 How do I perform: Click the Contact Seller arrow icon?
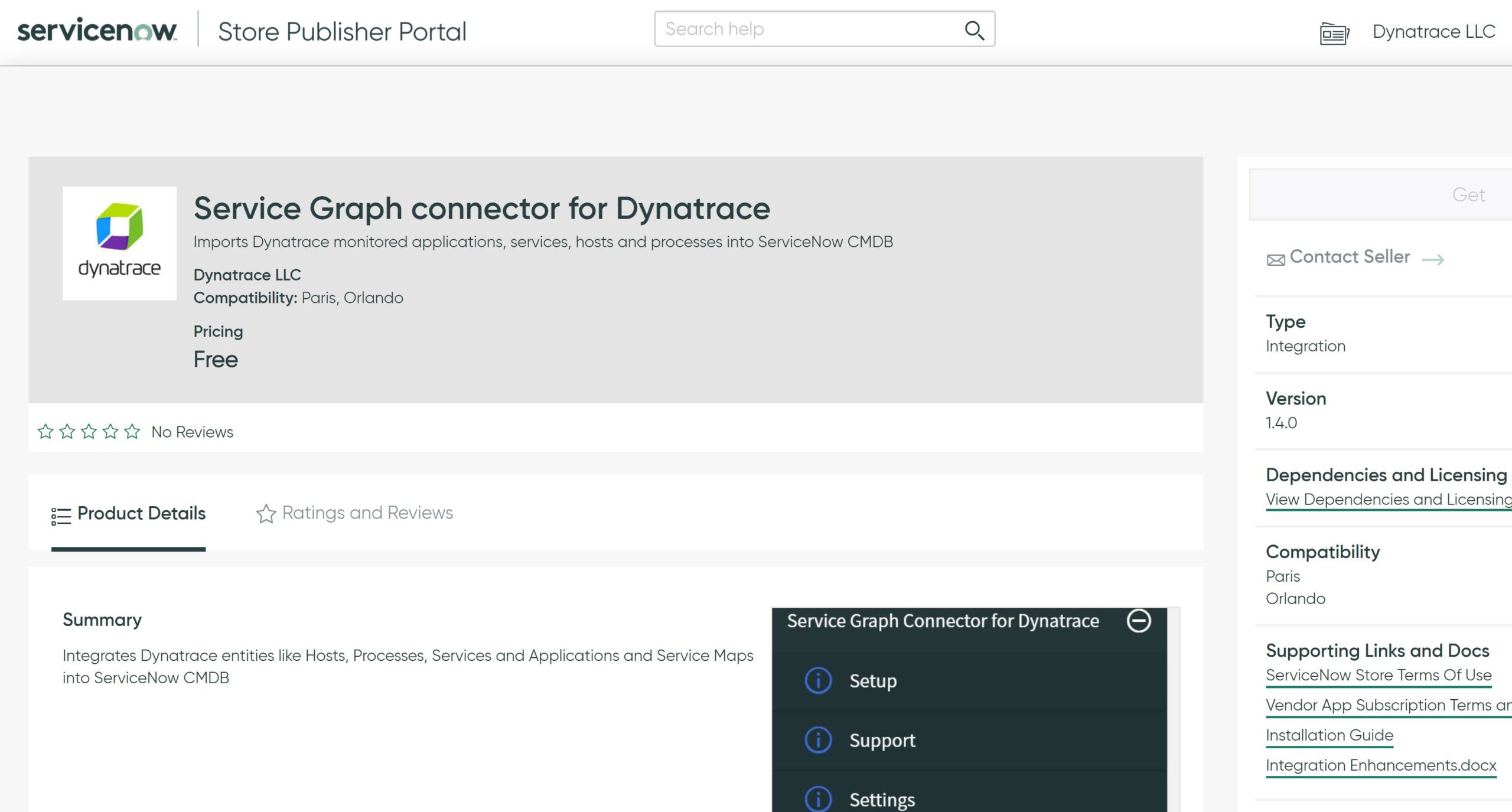pos(1433,259)
